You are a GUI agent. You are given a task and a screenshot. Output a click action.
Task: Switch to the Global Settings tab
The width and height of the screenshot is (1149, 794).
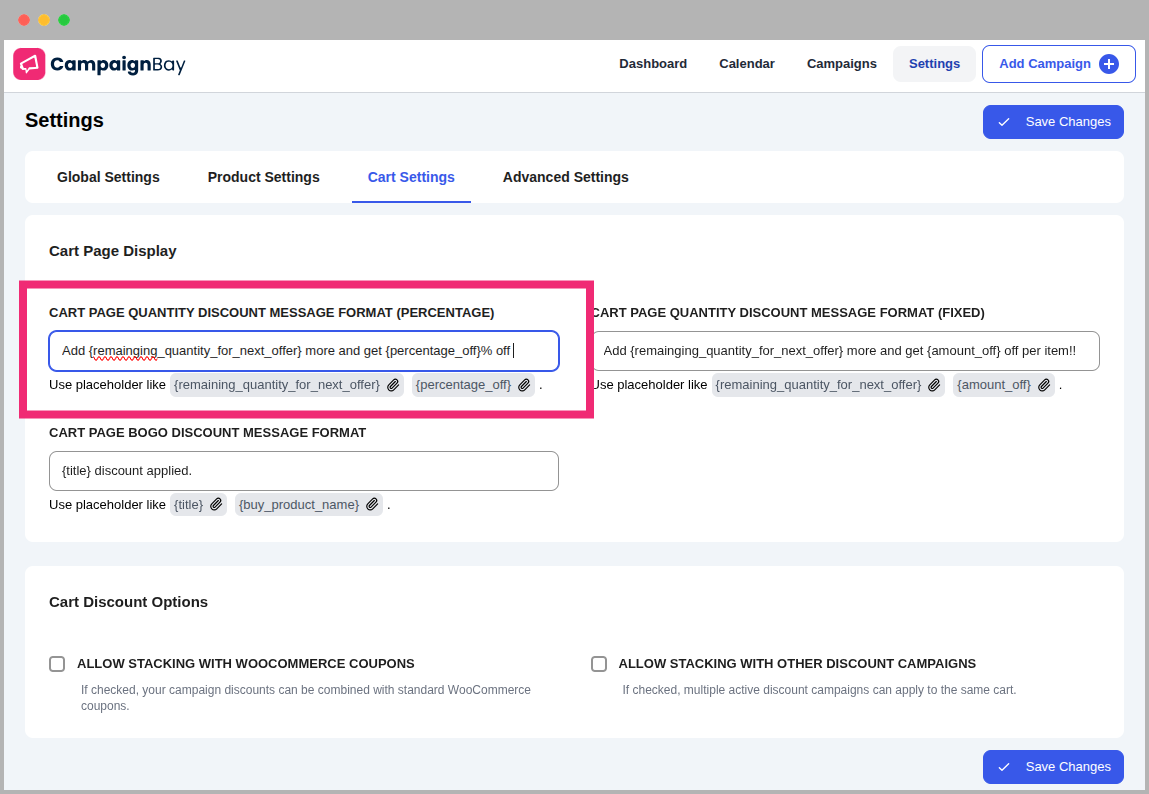coord(108,177)
